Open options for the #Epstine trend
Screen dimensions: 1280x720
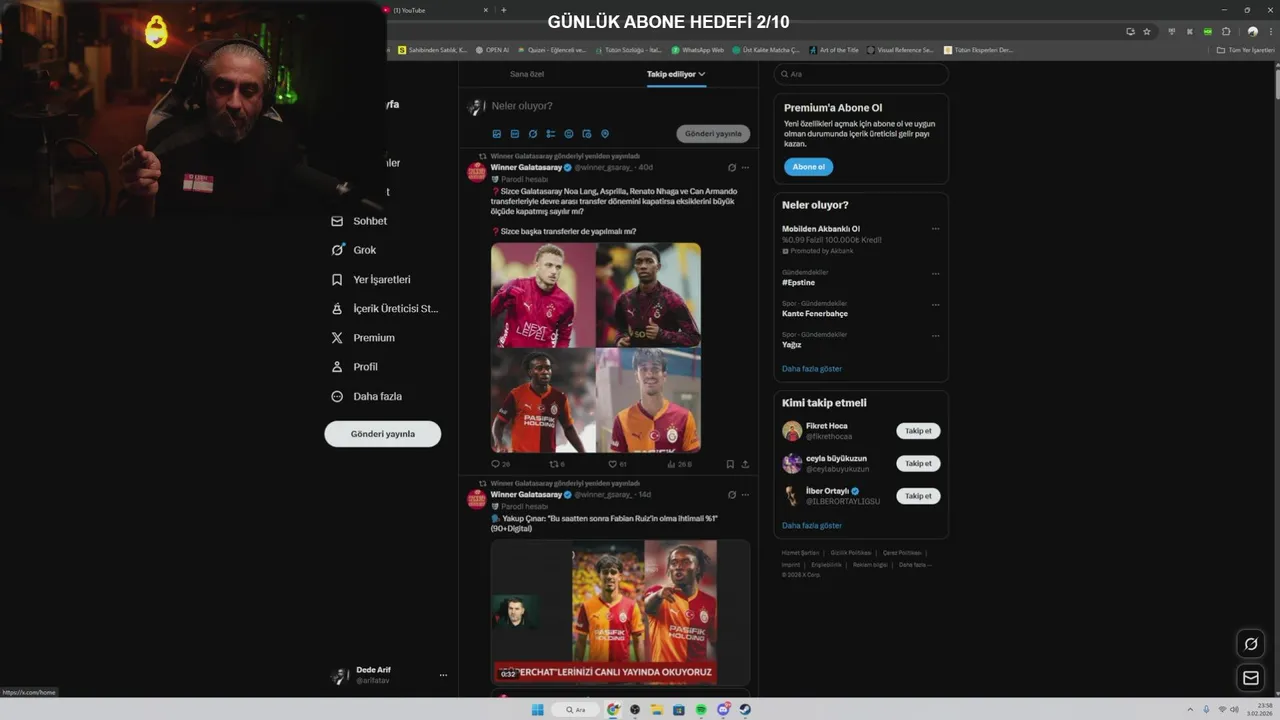pos(936,273)
